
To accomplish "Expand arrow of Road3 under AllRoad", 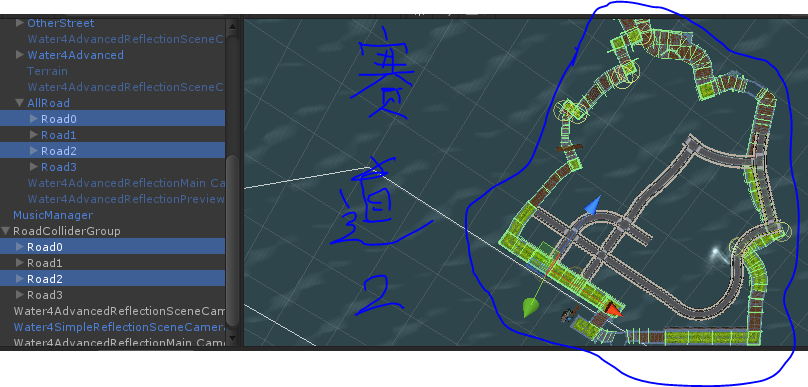I will [x=34, y=166].
